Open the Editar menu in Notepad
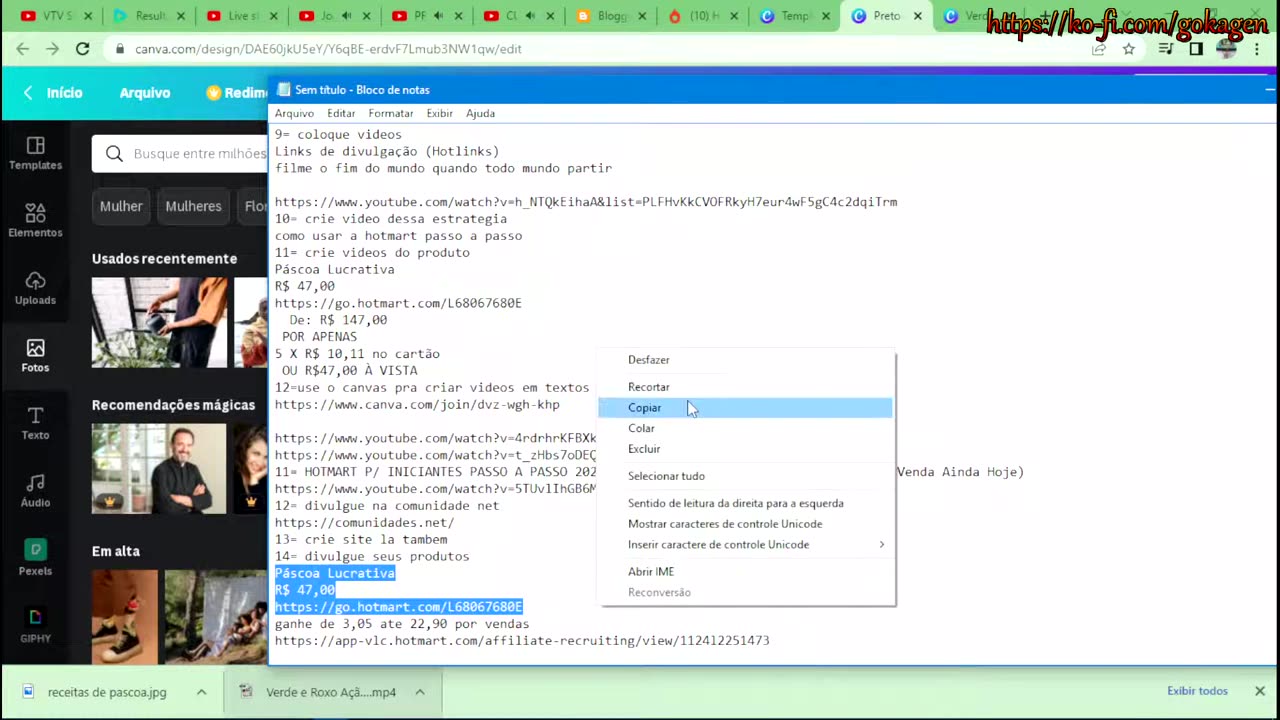Screen dimensions: 1280x720 [x=341, y=113]
